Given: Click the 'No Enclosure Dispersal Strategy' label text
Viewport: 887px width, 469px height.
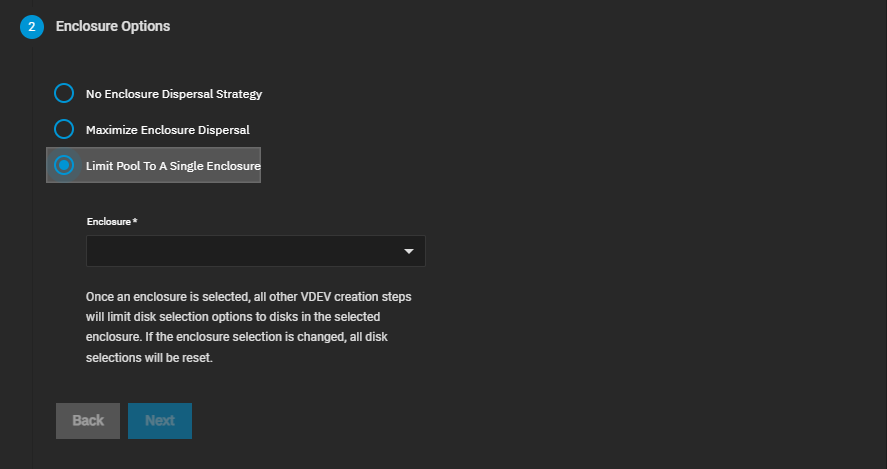Looking at the screenshot, I should point(173,94).
